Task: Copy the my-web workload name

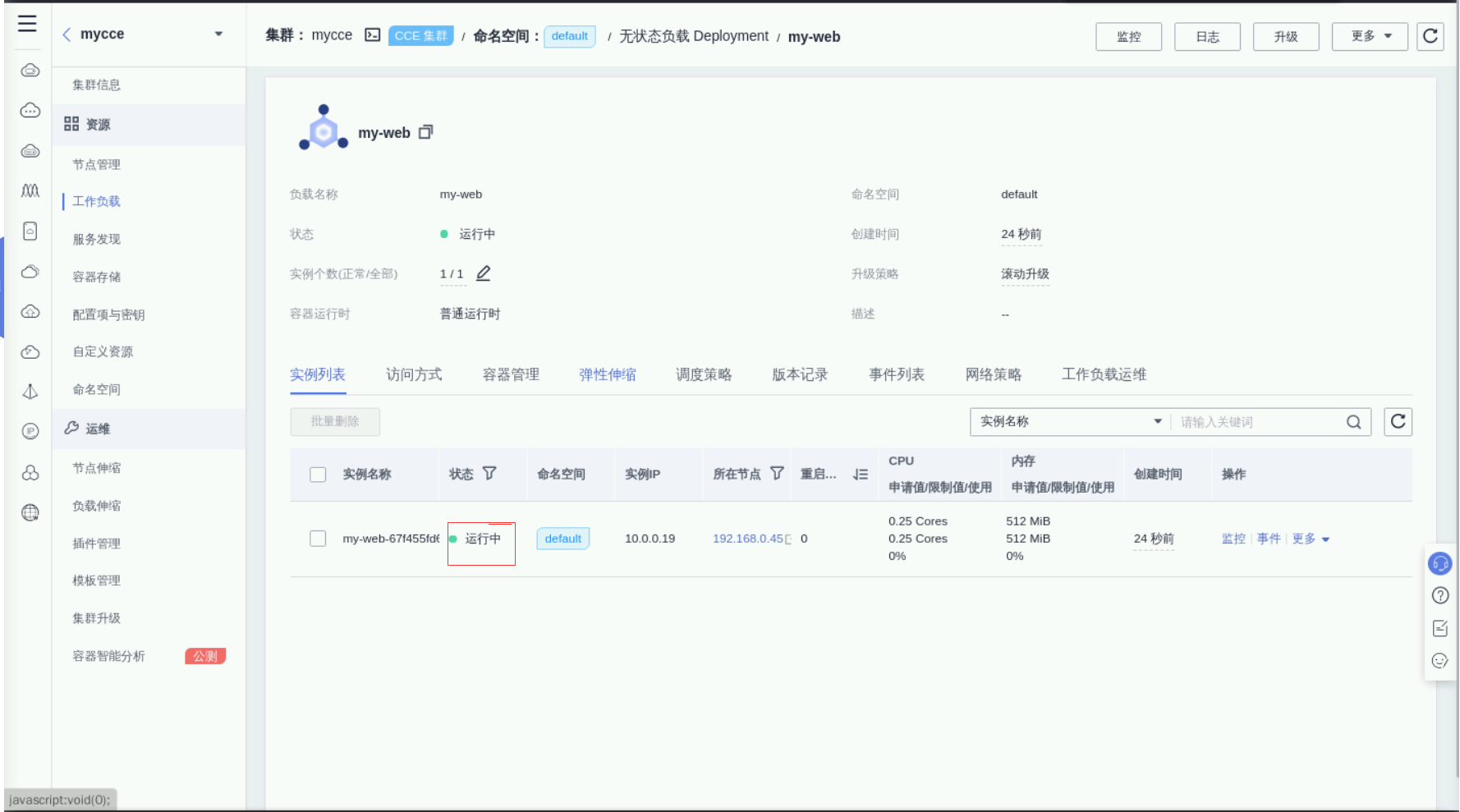Action: 425,132
